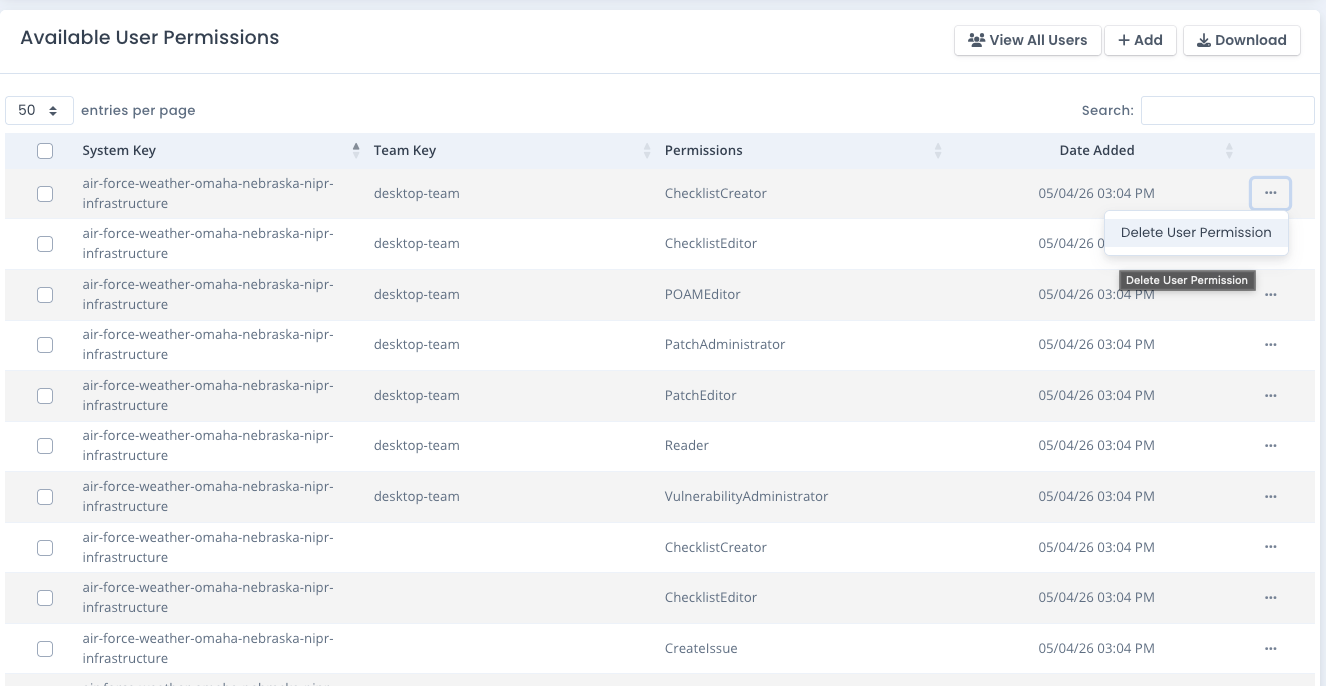Click the System Key column header
This screenshot has height=686, width=1326.
coord(119,150)
